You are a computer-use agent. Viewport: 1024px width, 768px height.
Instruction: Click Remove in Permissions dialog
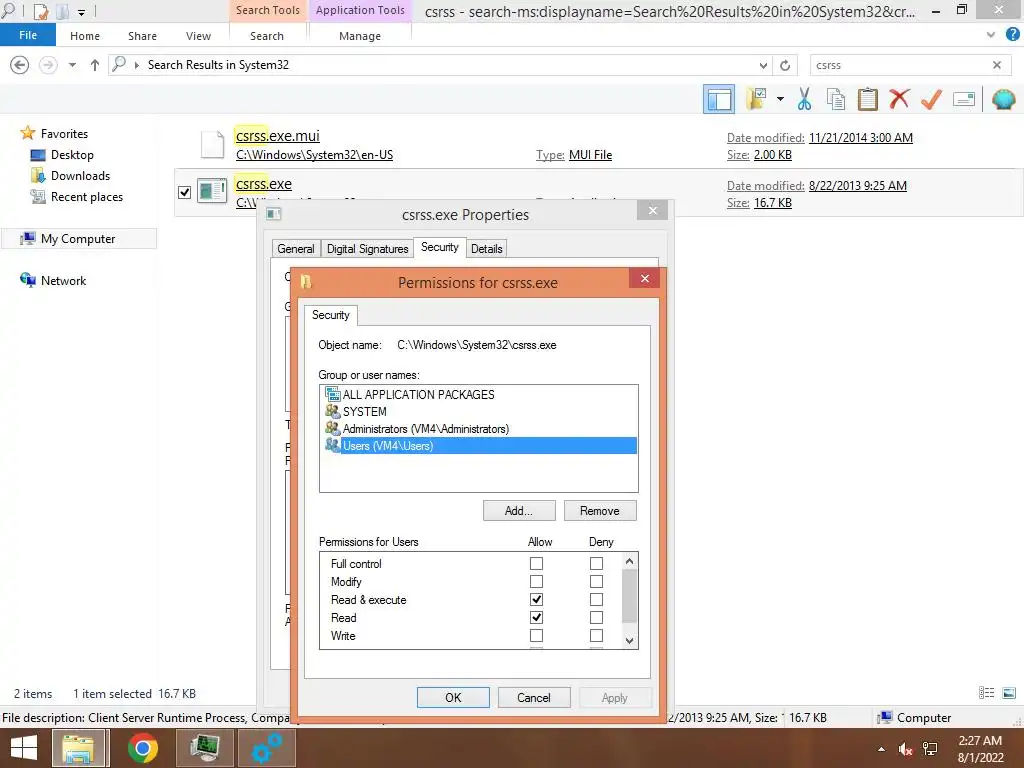(x=600, y=511)
